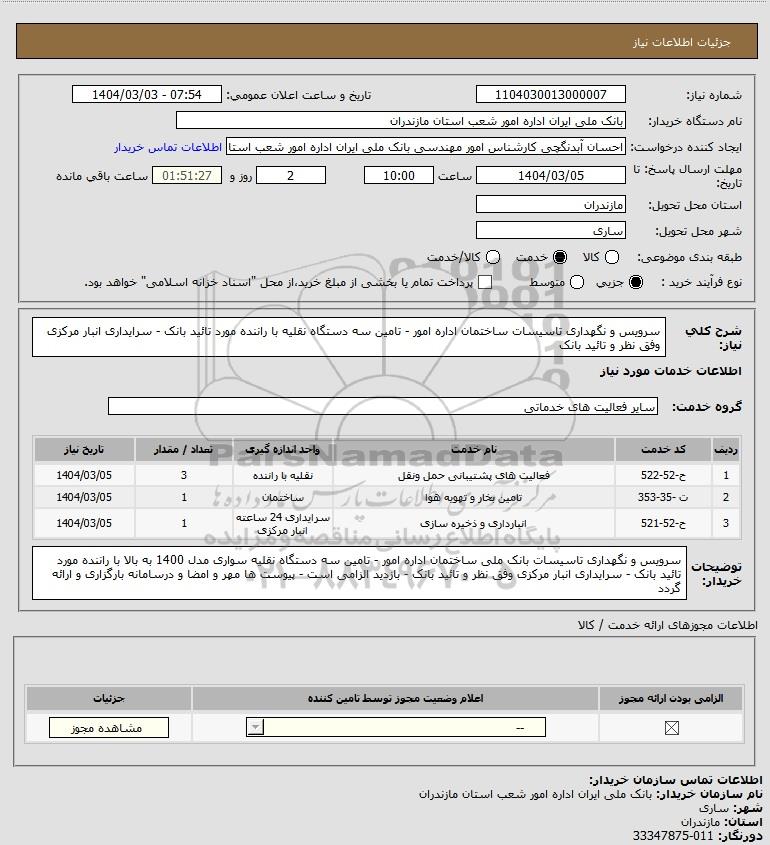Click the request creator field

tap(426, 147)
